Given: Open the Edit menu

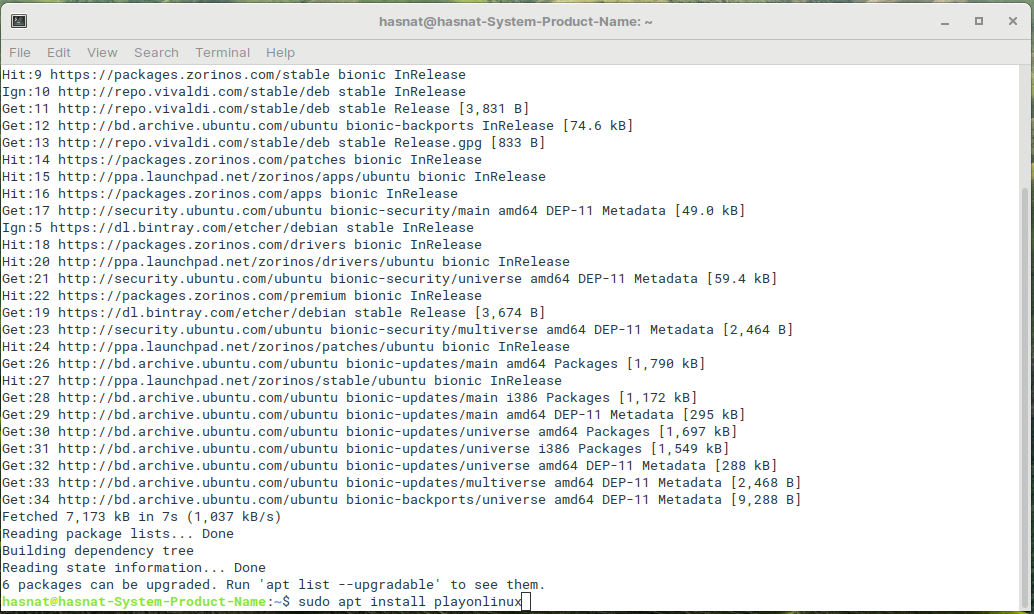Looking at the screenshot, I should (59, 53).
